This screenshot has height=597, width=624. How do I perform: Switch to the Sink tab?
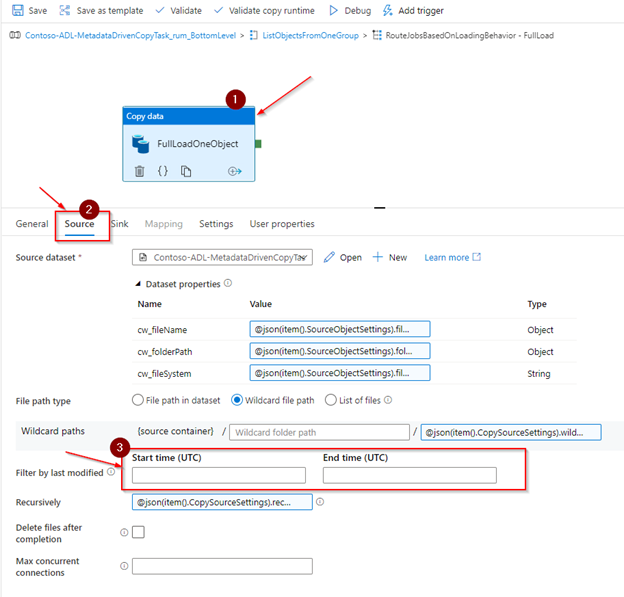(119, 224)
